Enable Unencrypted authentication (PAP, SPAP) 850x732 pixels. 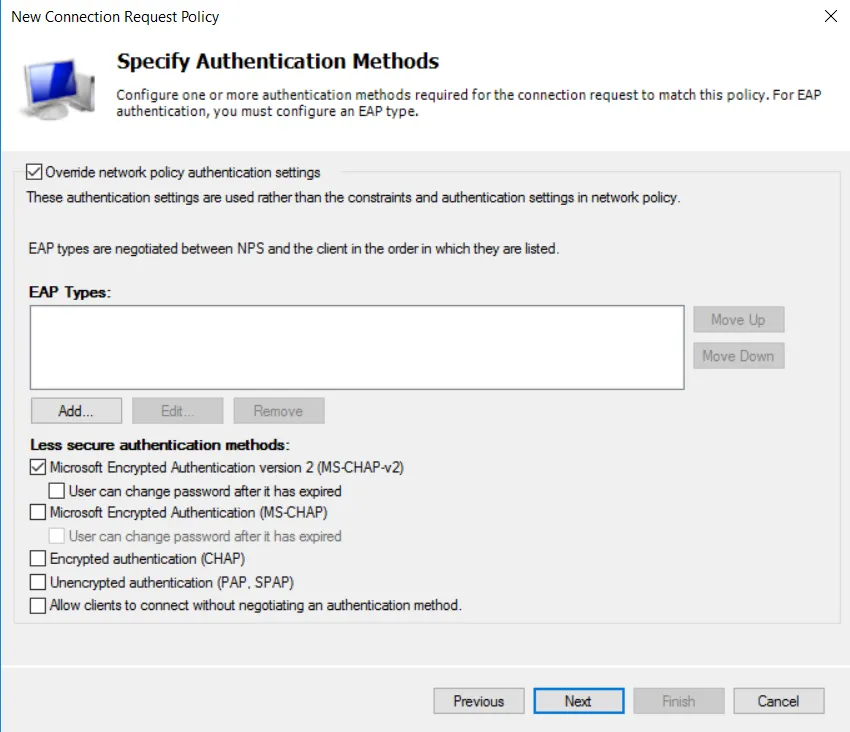pyautogui.click(x=37, y=581)
